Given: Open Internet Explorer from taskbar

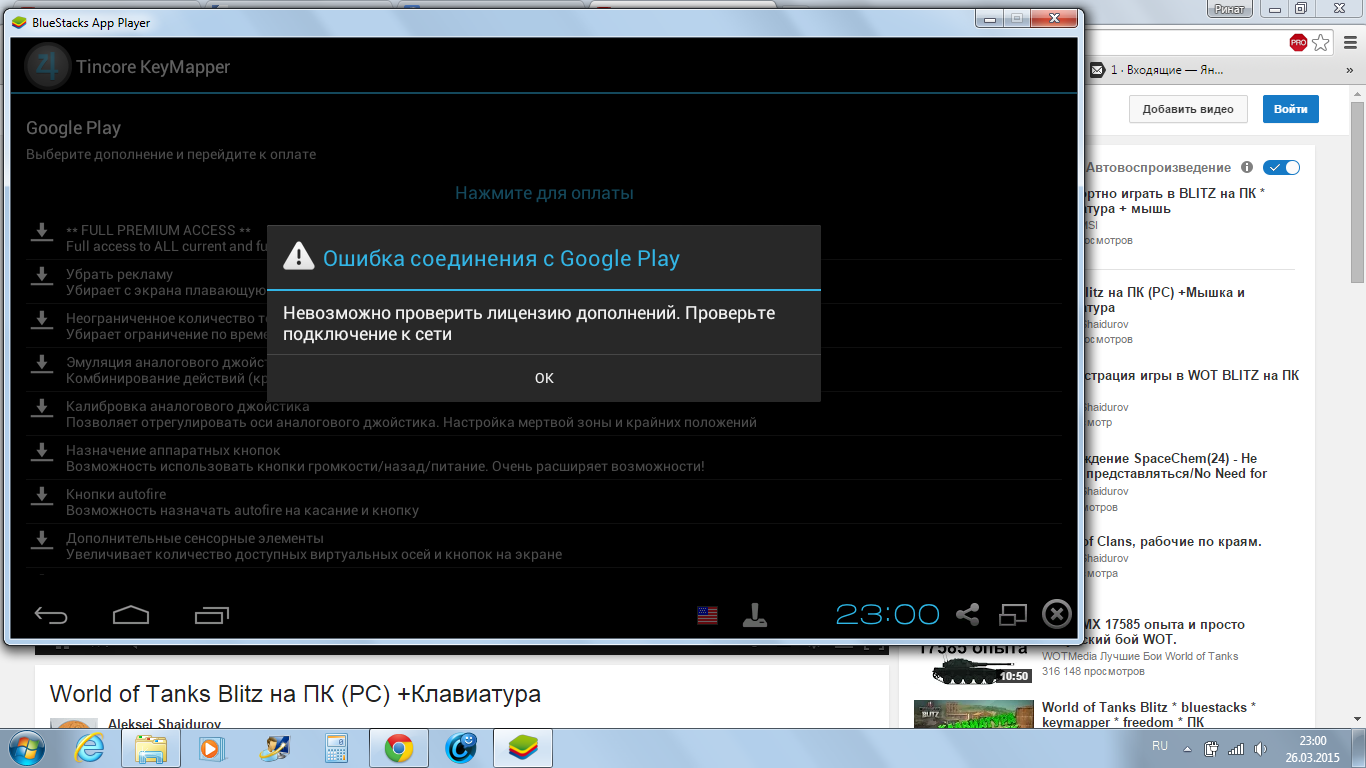Looking at the screenshot, I should pos(89,748).
